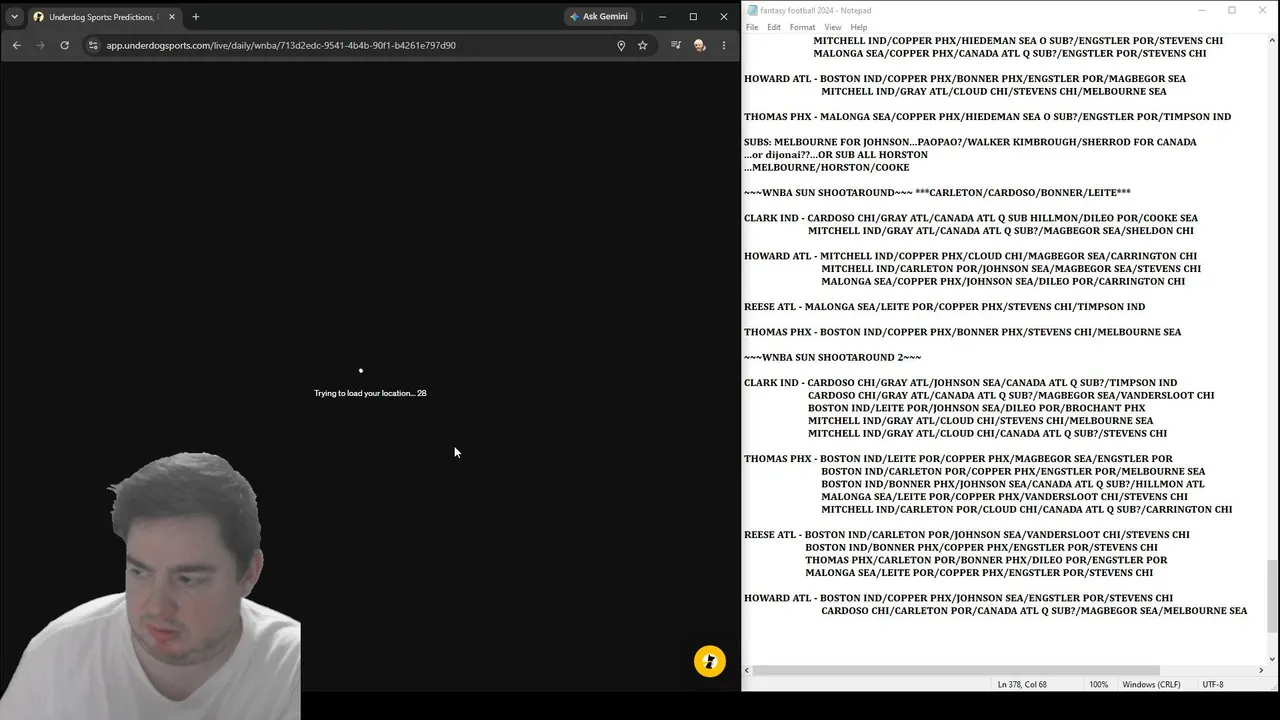1280x720 pixels.
Task: Click Notepad's horizontal scrollbar thumb
Action: 956,671
